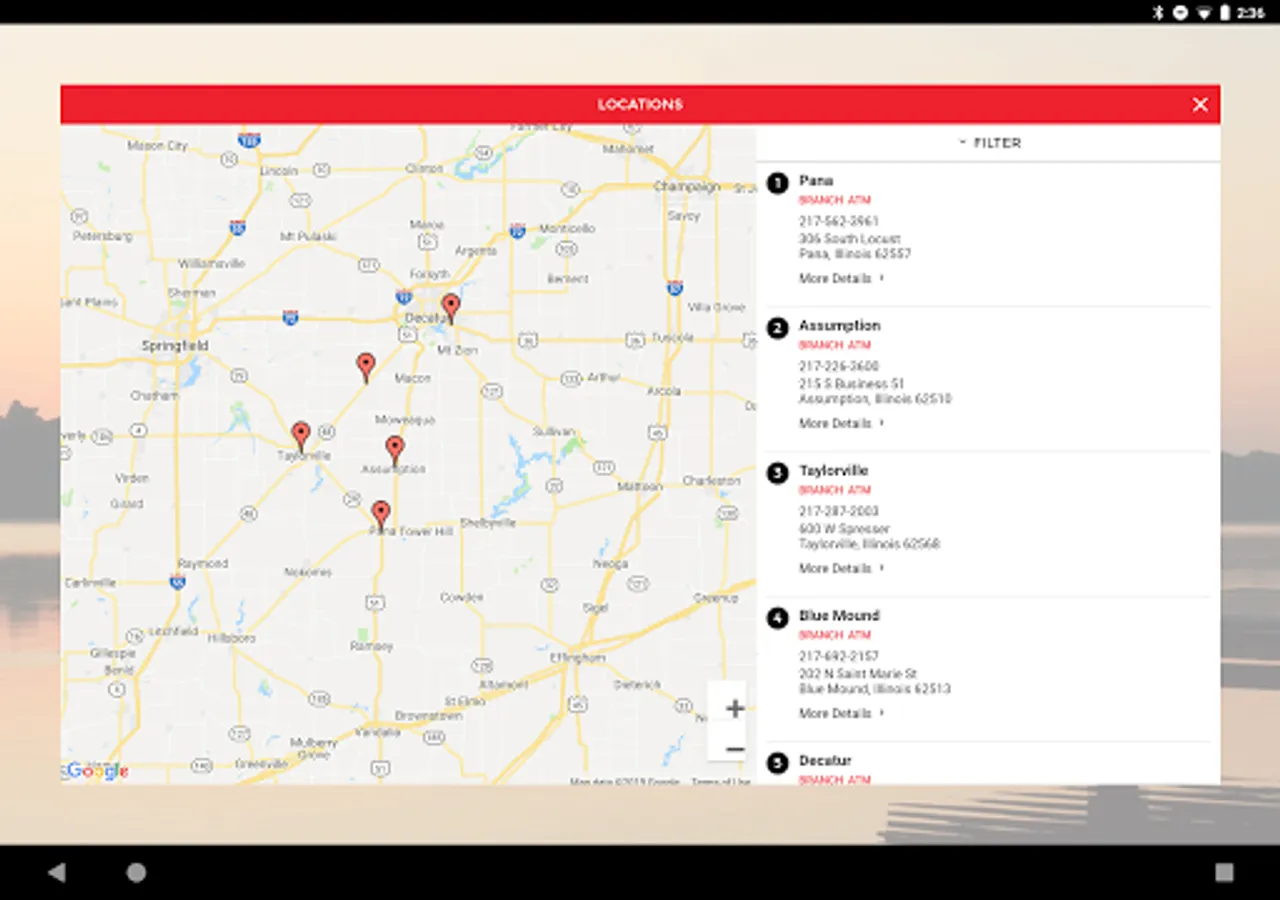Click the Assumption, Illinois 62510 address line

tap(874, 399)
